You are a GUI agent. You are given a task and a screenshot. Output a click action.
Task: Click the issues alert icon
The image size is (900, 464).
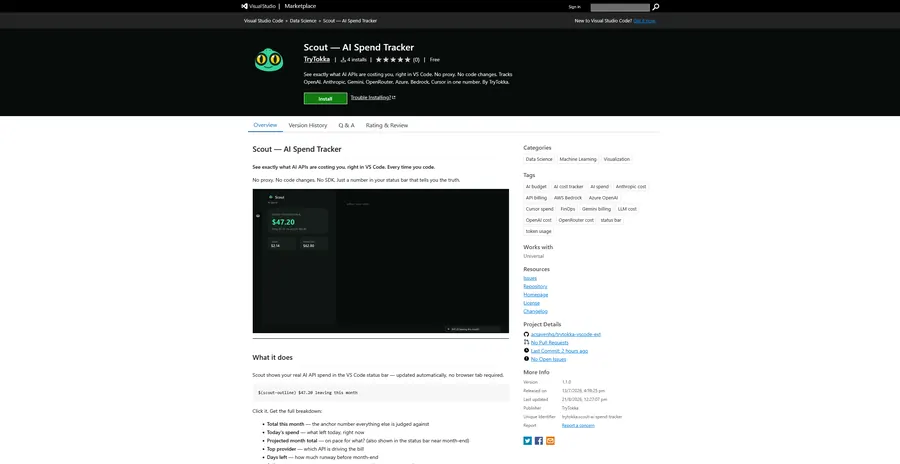526,359
